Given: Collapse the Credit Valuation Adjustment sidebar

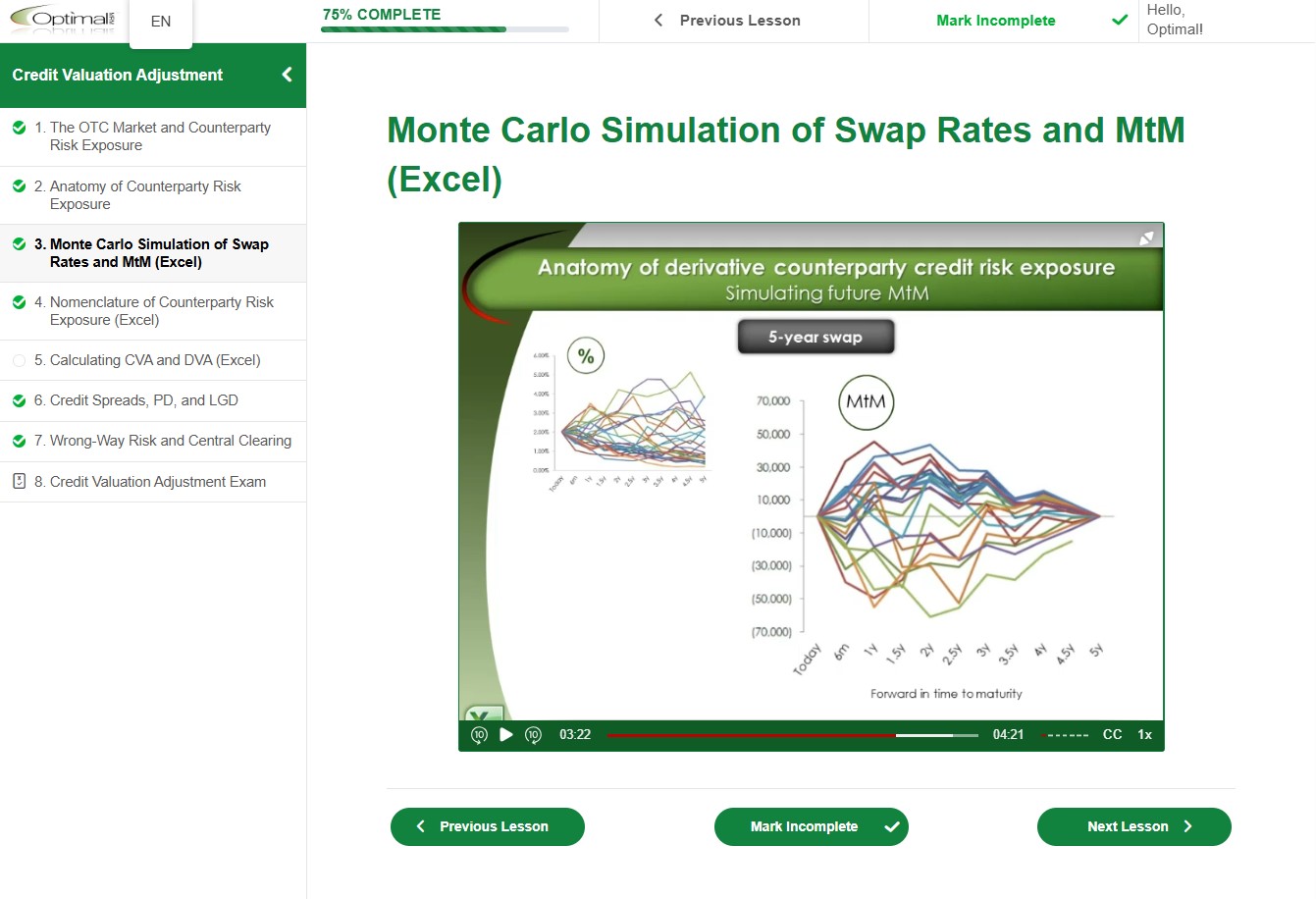Looking at the screenshot, I should pyautogui.click(x=287, y=75).
